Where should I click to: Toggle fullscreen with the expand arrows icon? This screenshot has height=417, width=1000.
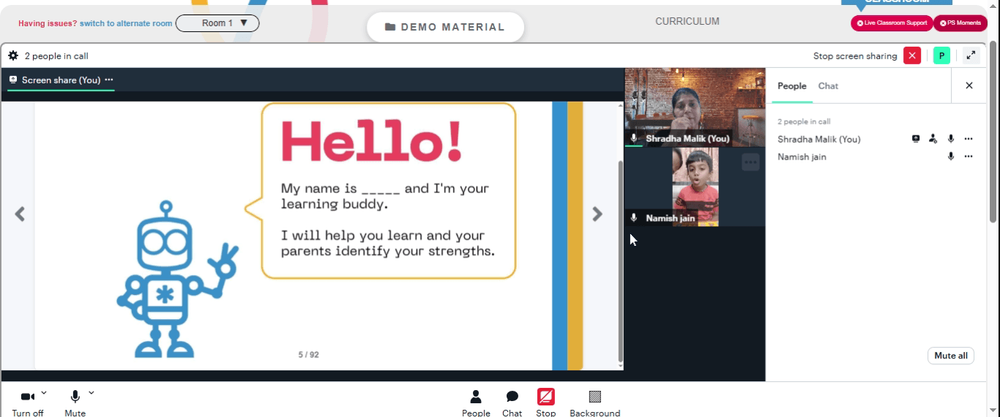[x=971, y=56]
